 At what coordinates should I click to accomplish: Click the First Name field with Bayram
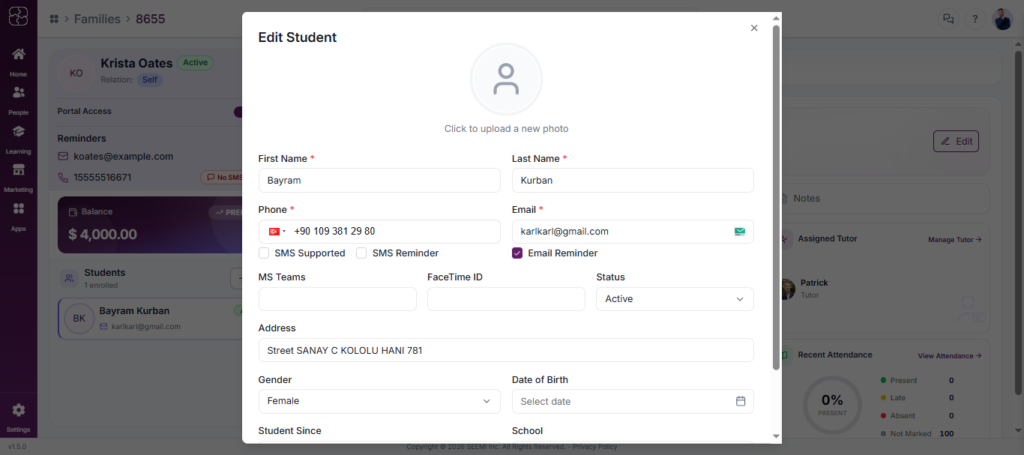click(379, 180)
